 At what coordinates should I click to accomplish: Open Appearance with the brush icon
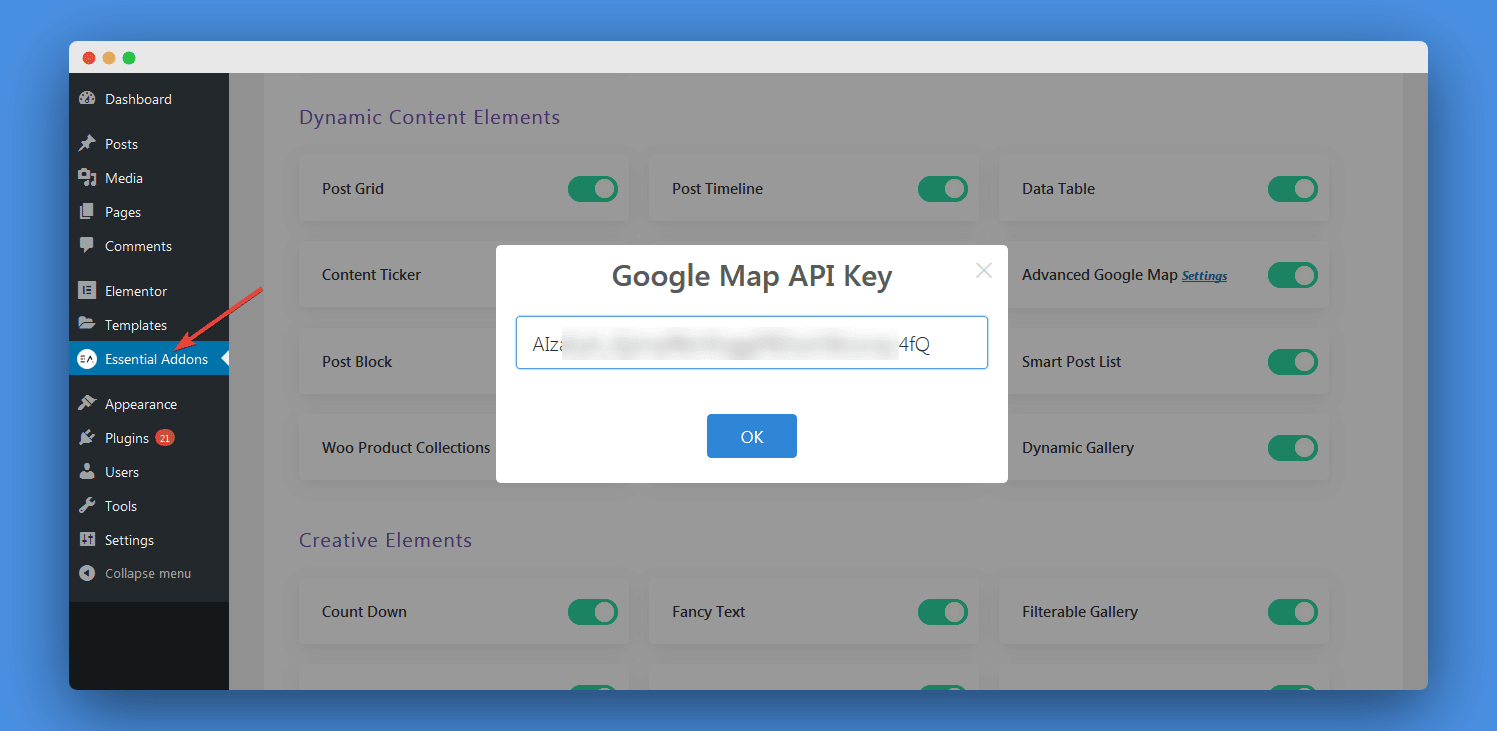(88, 403)
